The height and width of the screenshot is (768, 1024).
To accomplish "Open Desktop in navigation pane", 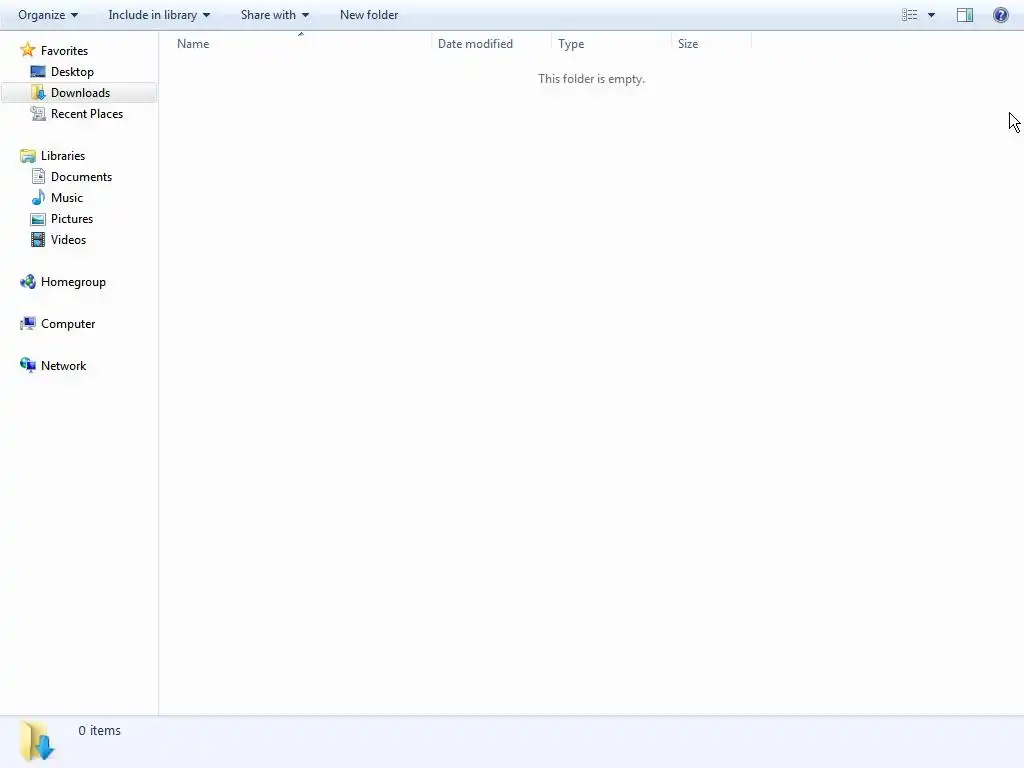I will click(72, 72).
